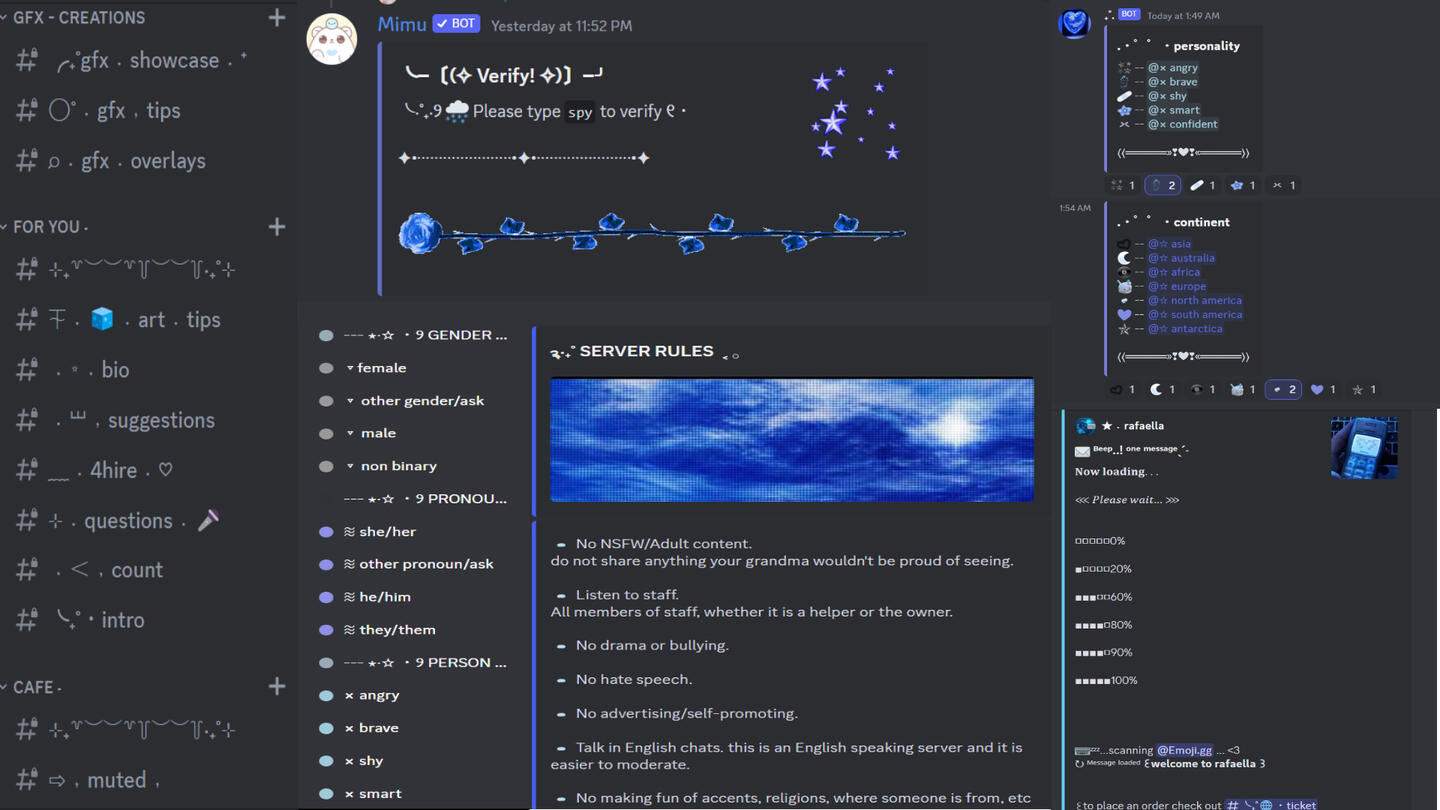Click the plus icon beside GFX - CREATIONS

point(277,17)
